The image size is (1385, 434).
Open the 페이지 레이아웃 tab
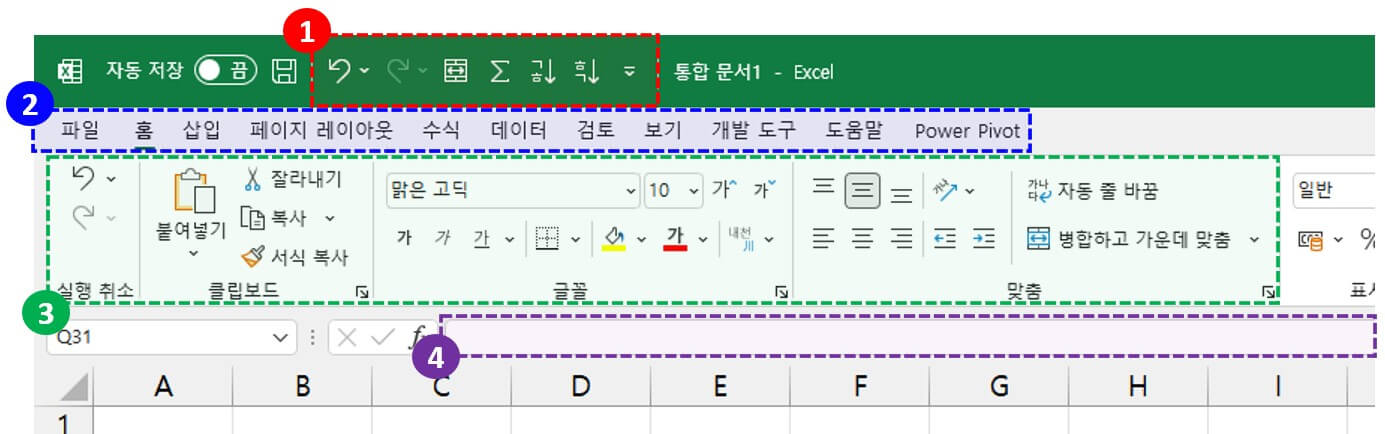322,130
